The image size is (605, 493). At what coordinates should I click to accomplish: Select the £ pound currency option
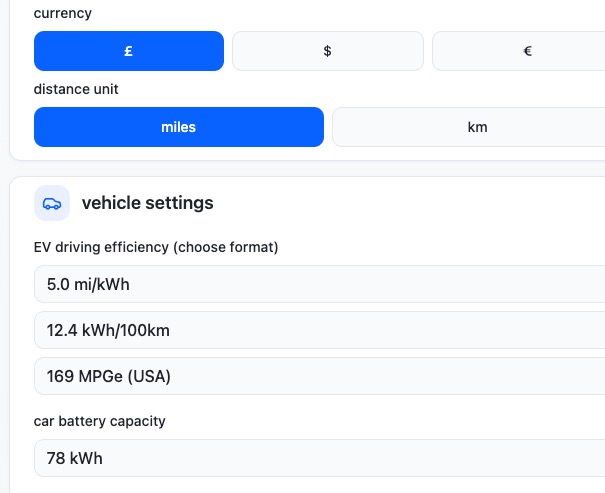pyautogui.click(x=129, y=51)
